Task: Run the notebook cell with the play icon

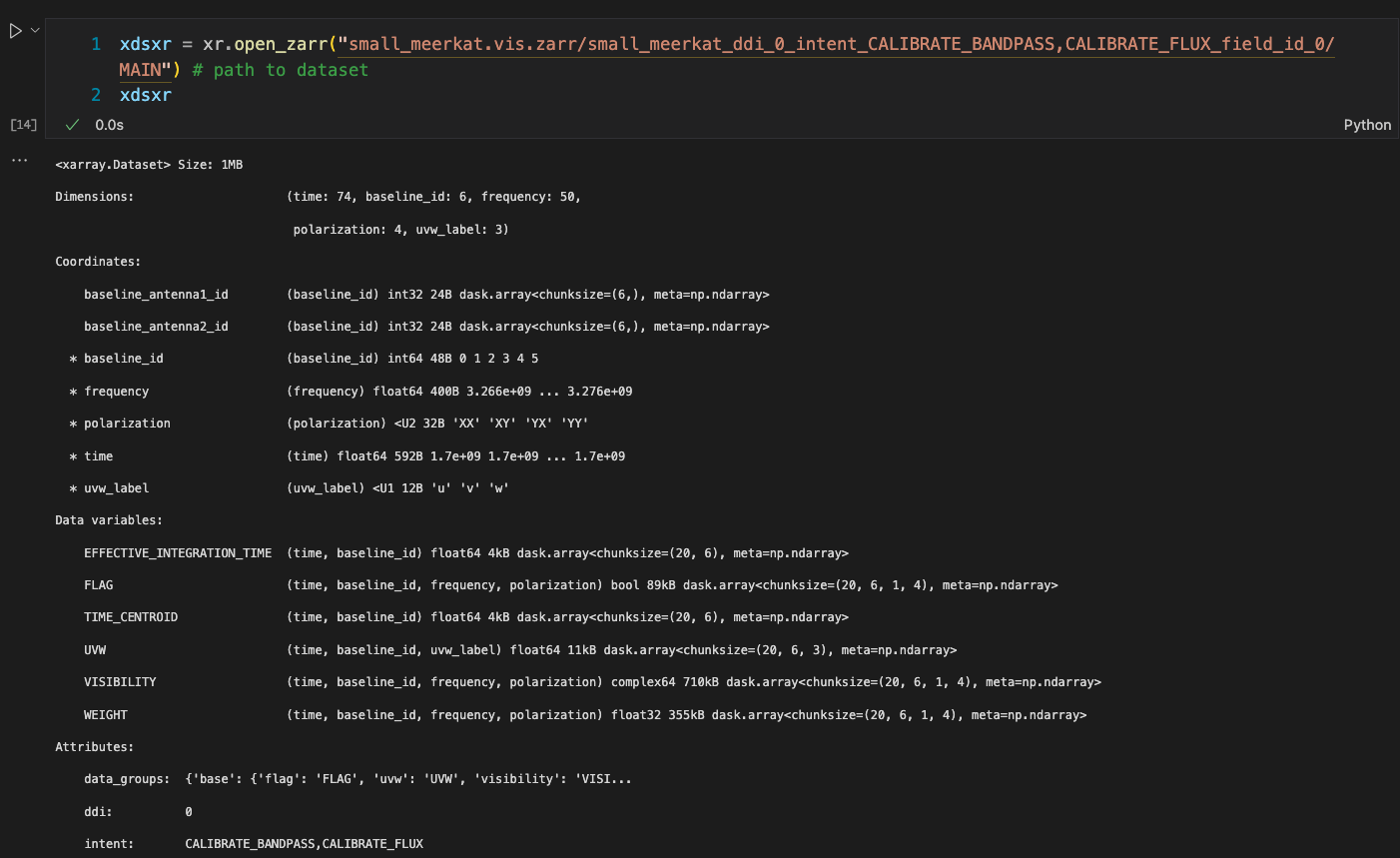Action: click(x=15, y=31)
